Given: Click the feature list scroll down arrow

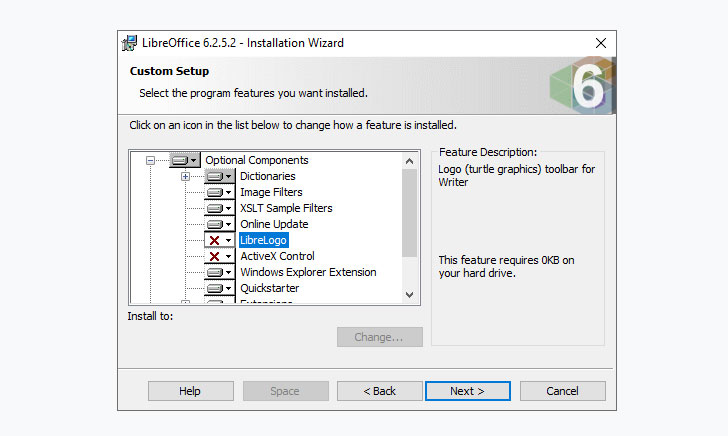Looking at the screenshot, I should coord(410,295).
